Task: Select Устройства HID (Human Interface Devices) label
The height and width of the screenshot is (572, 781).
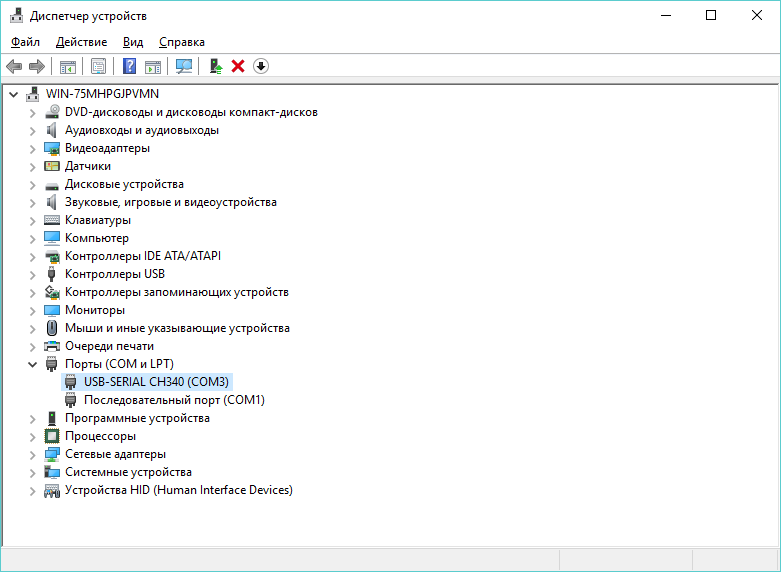Action: (179, 490)
